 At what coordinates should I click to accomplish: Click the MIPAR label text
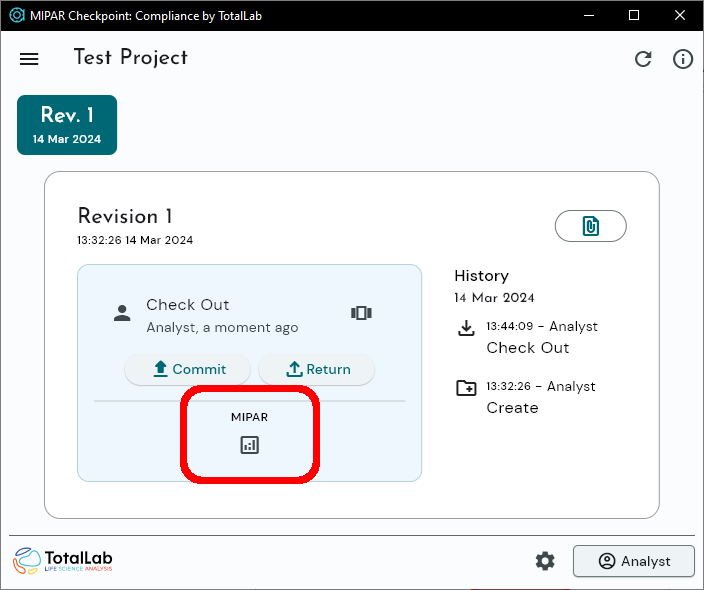(250, 417)
